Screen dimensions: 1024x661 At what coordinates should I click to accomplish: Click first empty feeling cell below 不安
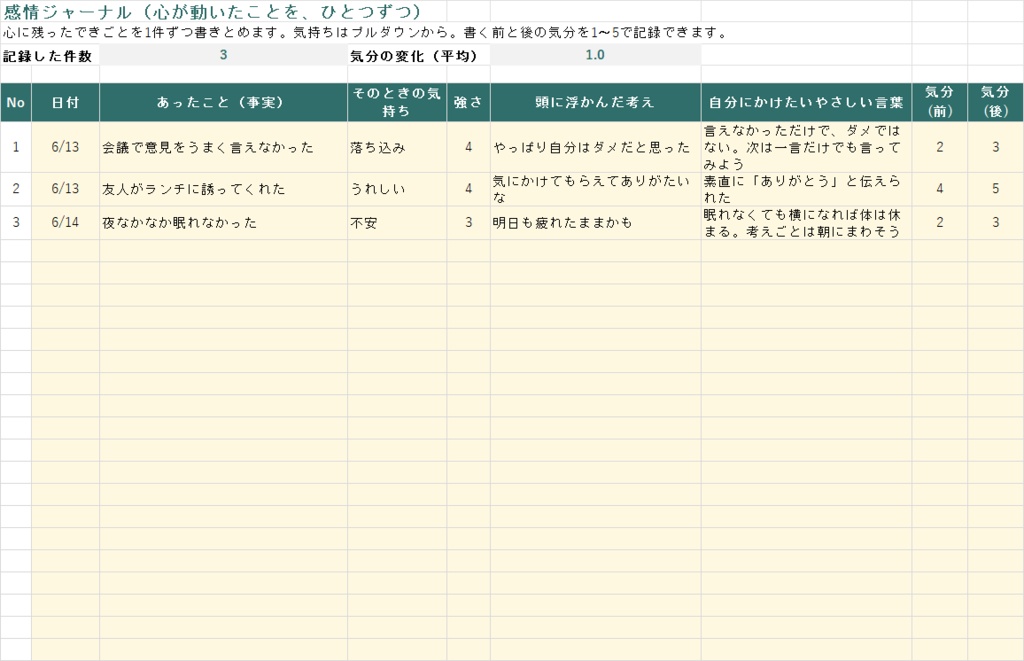397,251
